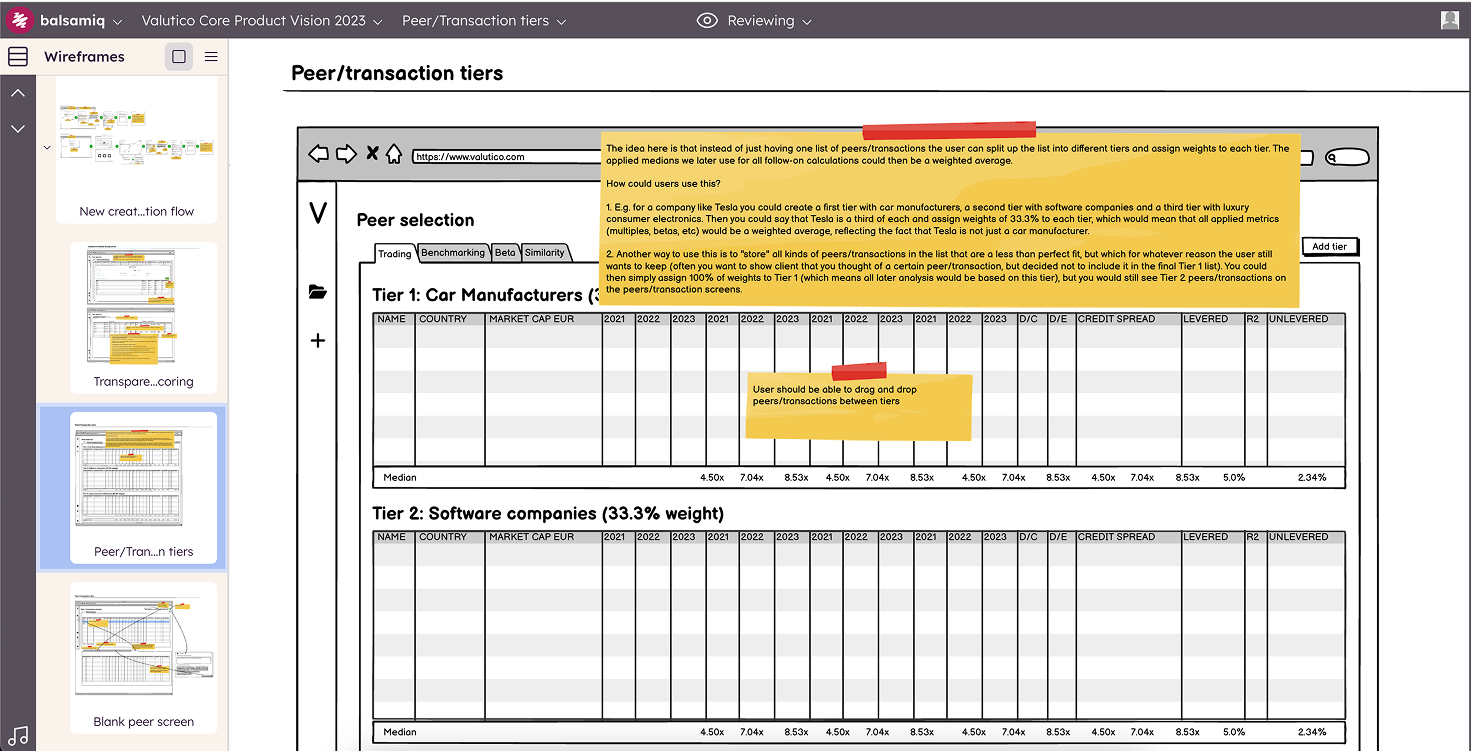Click the plus icon in mockup sidebar
The height and width of the screenshot is (751, 1471).
(x=318, y=341)
